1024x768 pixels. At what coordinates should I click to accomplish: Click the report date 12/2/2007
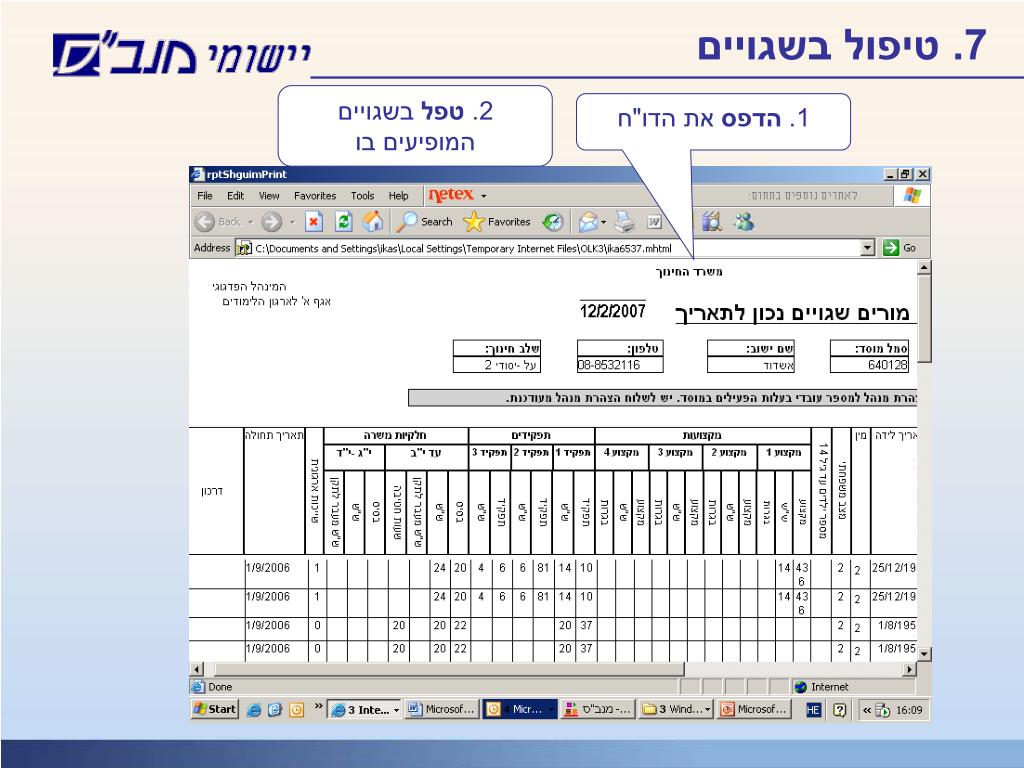click(x=613, y=311)
